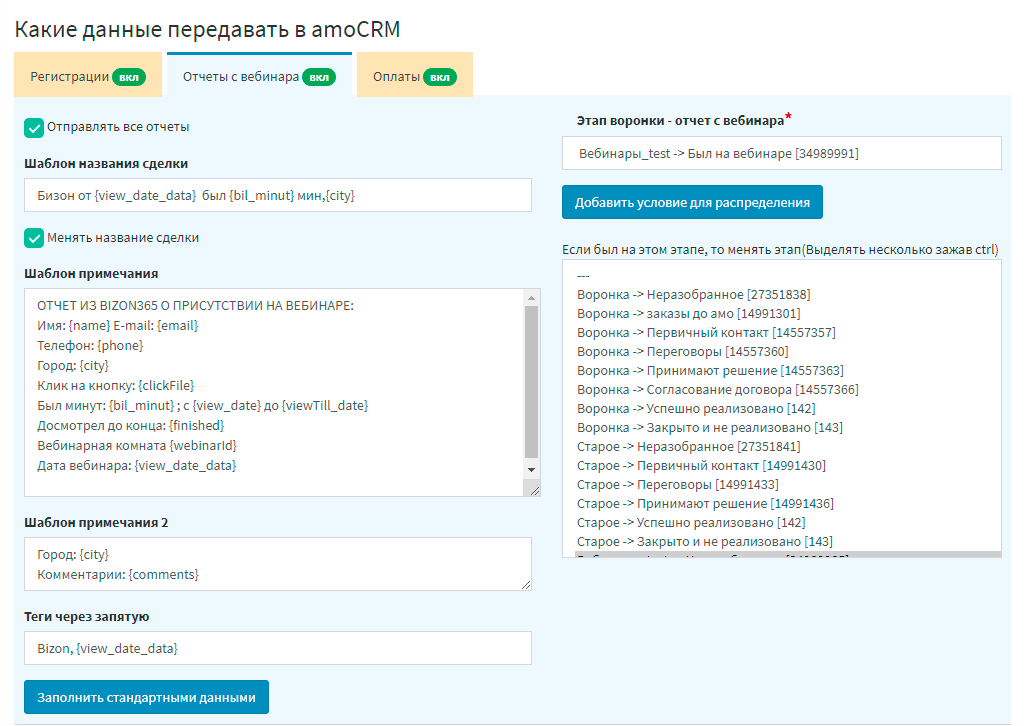Click inside the Шаблон примечания 2 textarea
The height and width of the screenshot is (726, 1026).
tap(278, 564)
